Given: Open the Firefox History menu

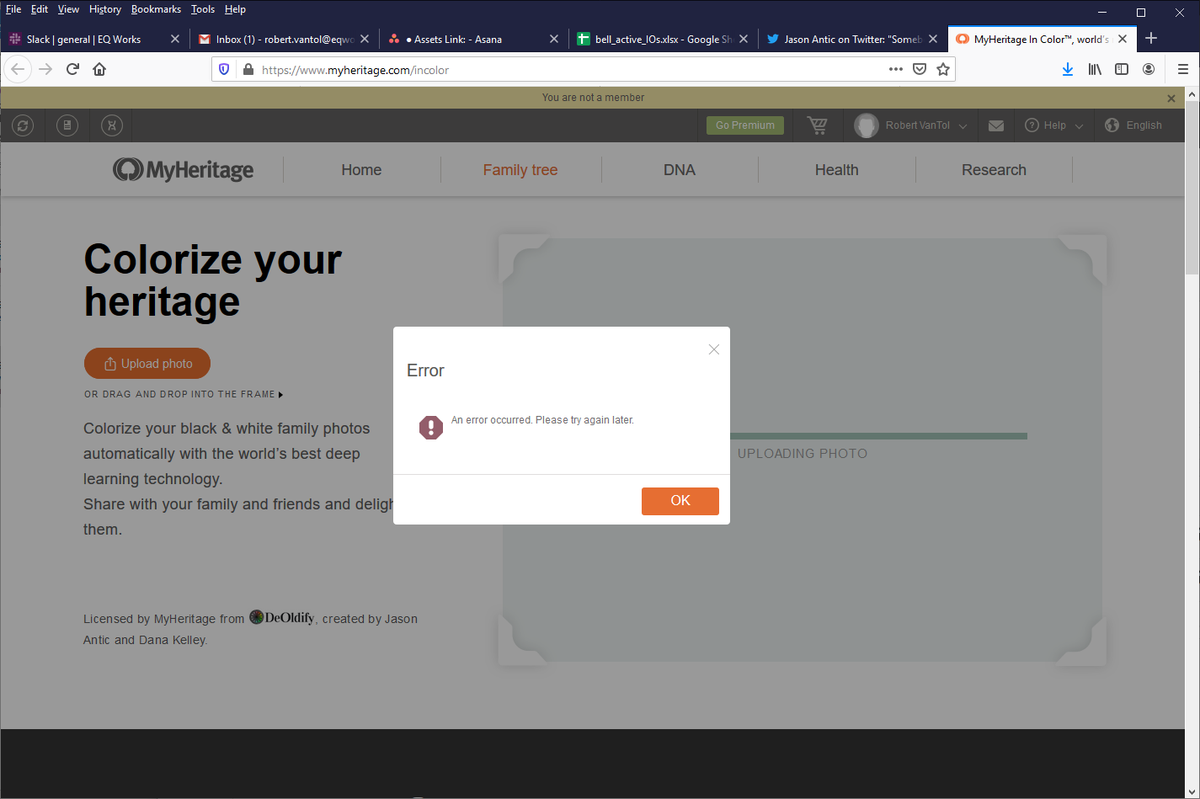Looking at the screenshot, I should pyautogui.click(x=105, y=9).
